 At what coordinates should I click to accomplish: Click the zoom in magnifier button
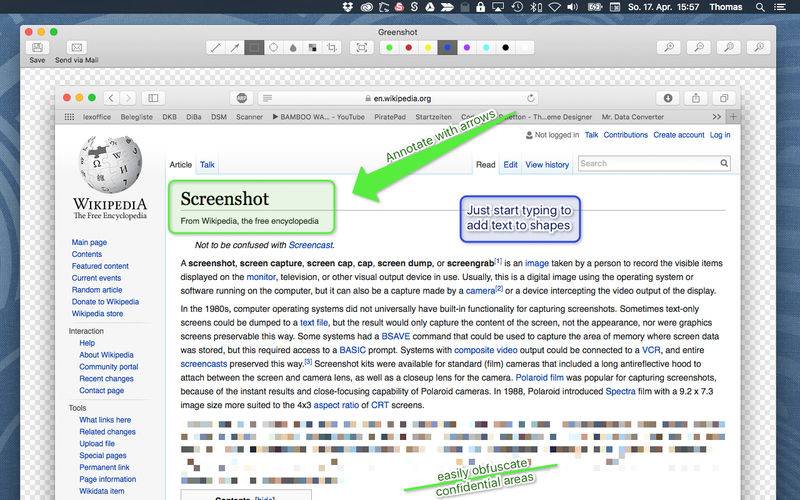669,47
